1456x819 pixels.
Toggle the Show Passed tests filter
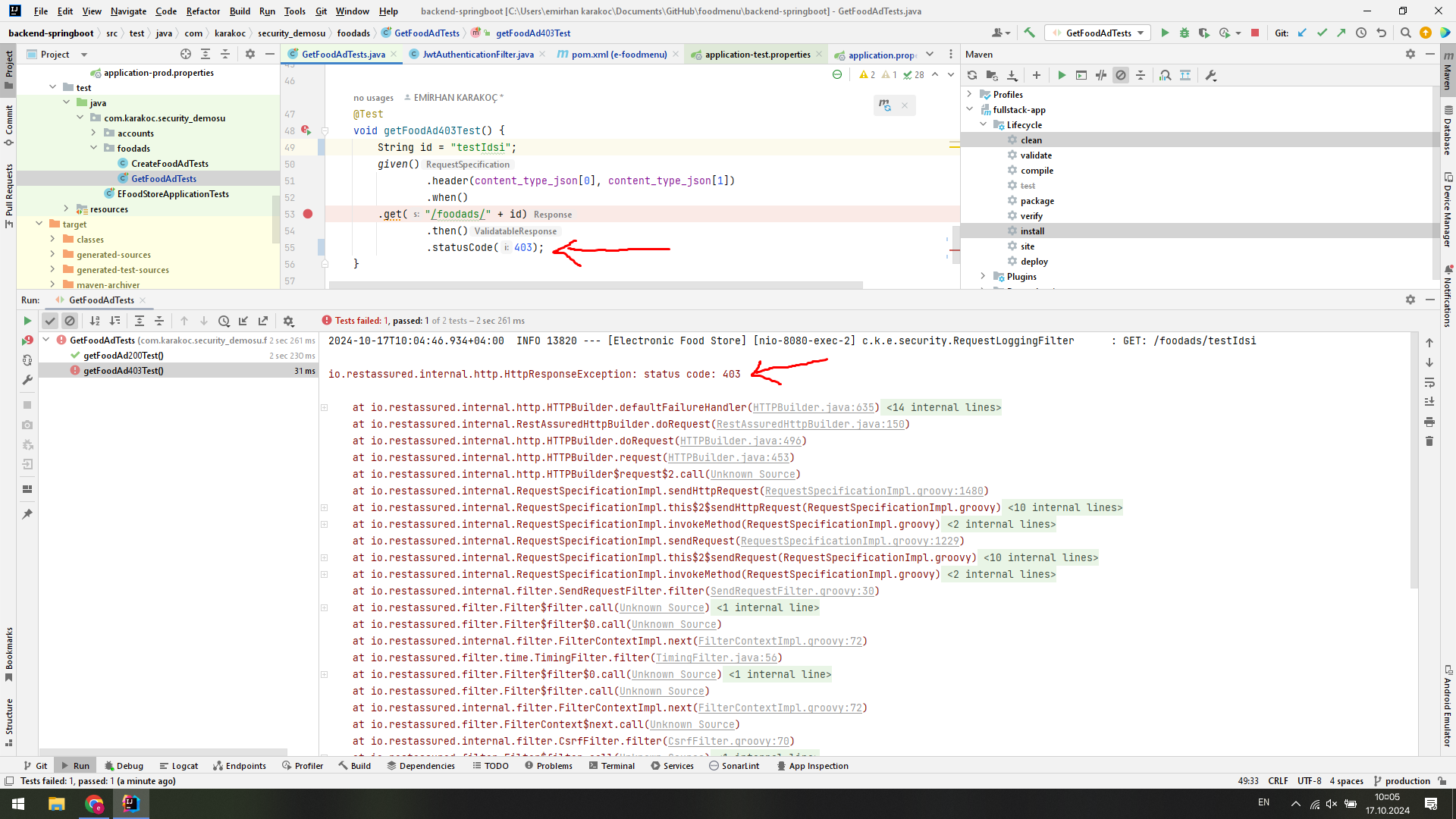click(x=50, y=320)
